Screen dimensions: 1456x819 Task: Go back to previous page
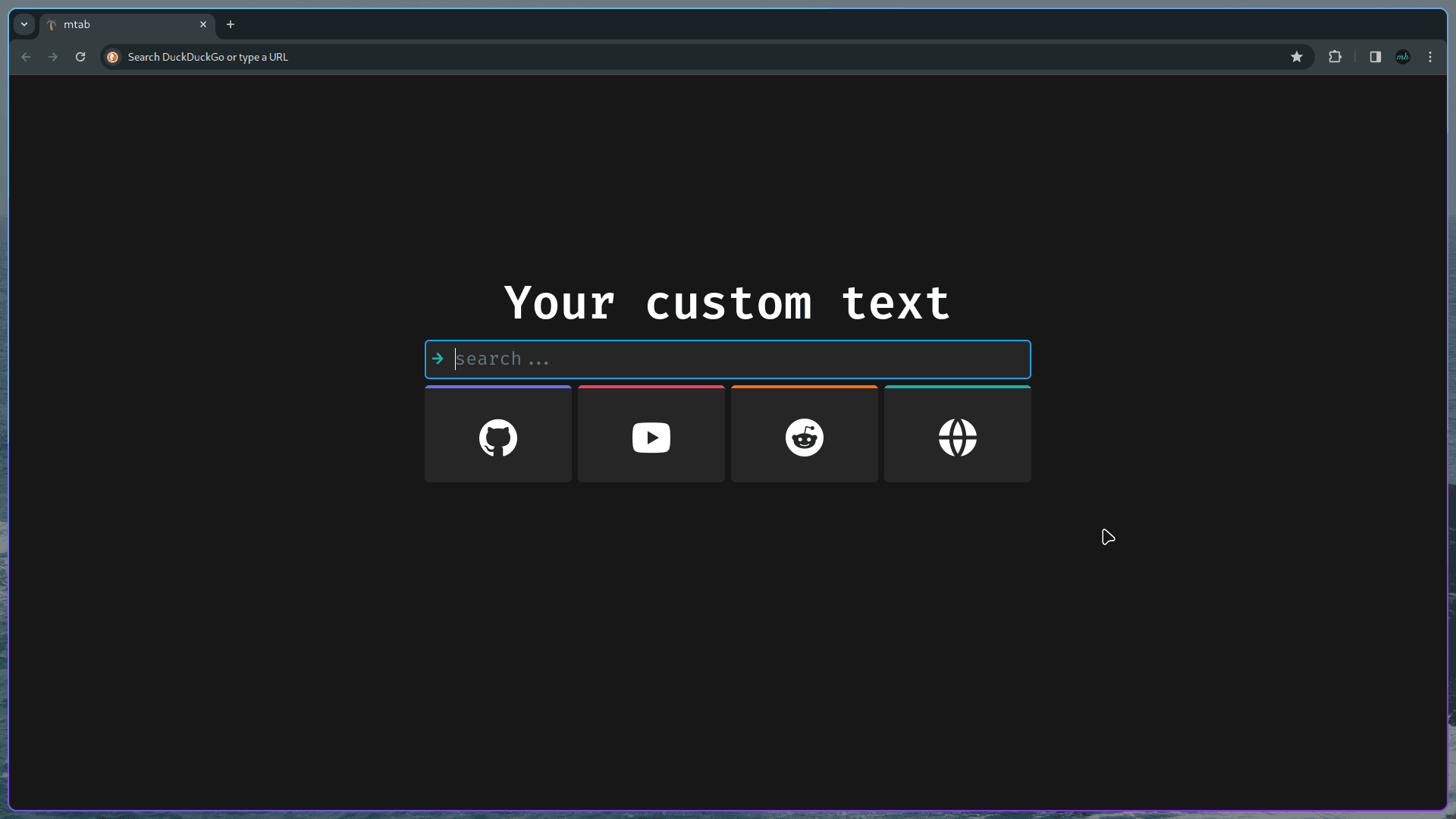click(26, 57)
